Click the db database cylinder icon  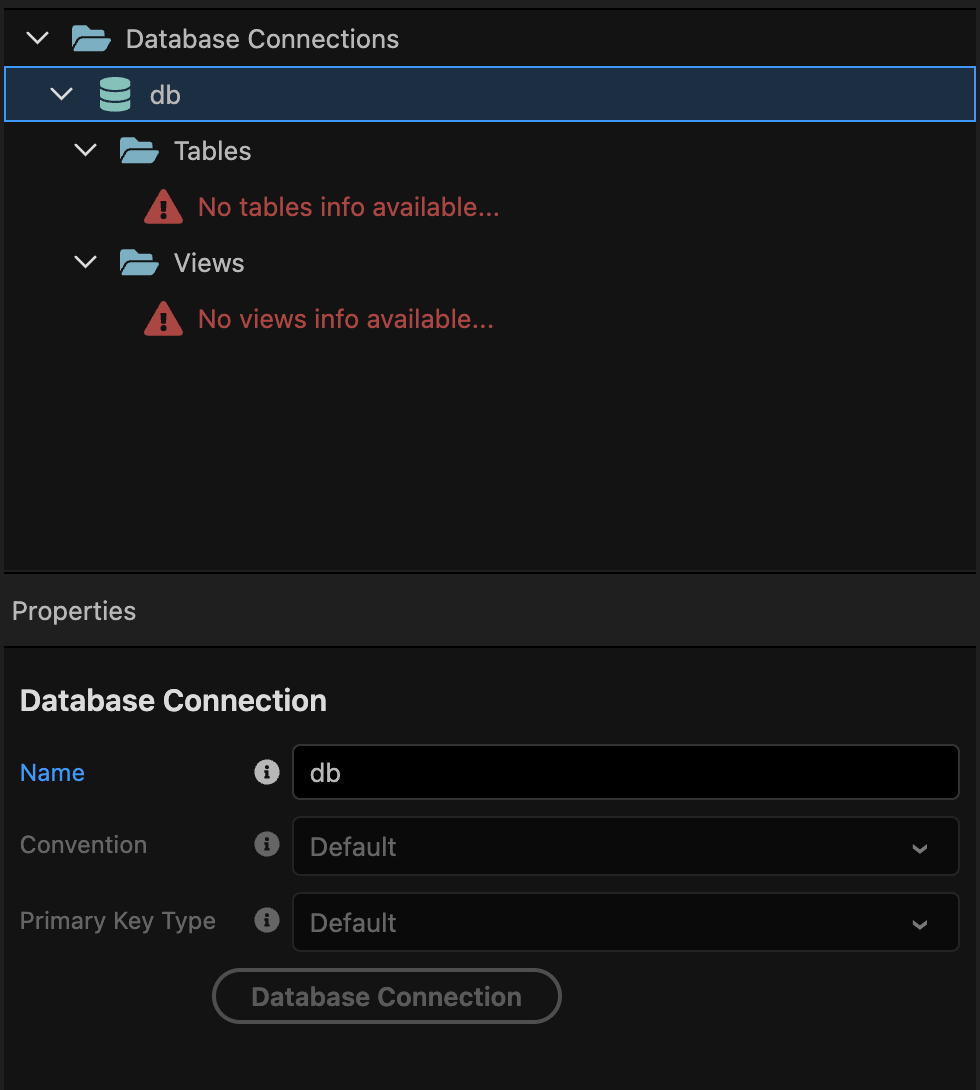(115, 95)
